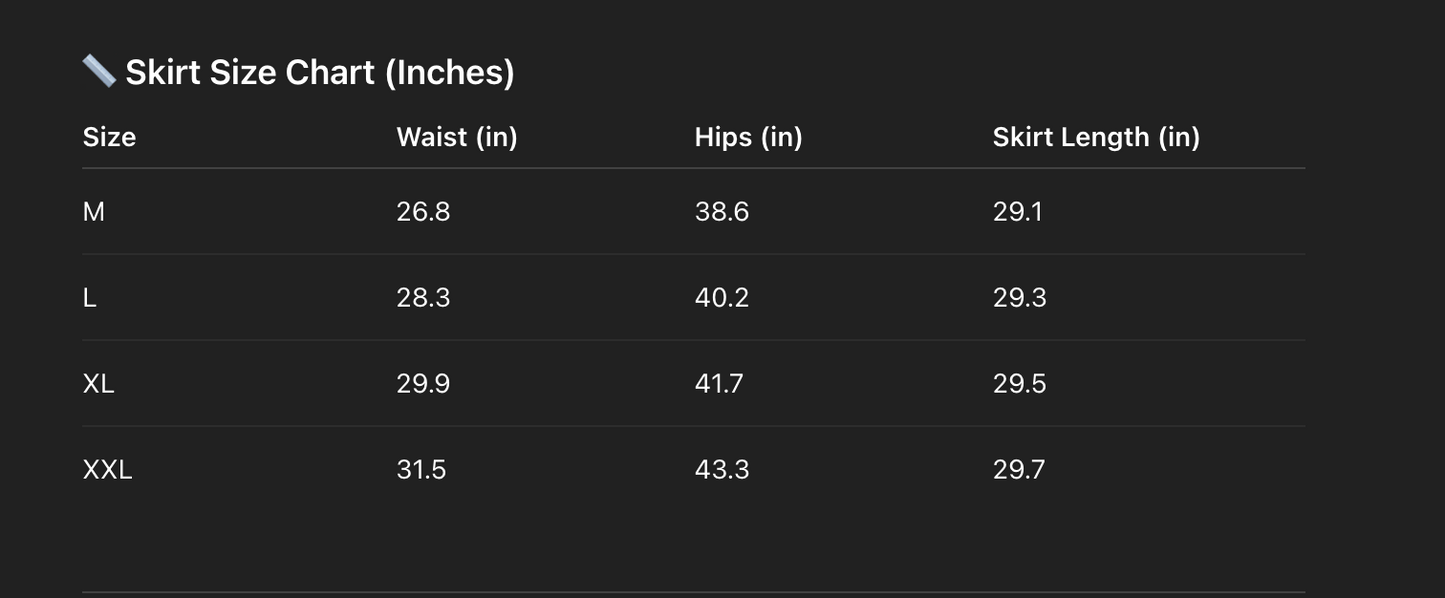Screen dimensions: 1445x598
Task: Click the 26.8 waist value
Action: coord(423,212)
